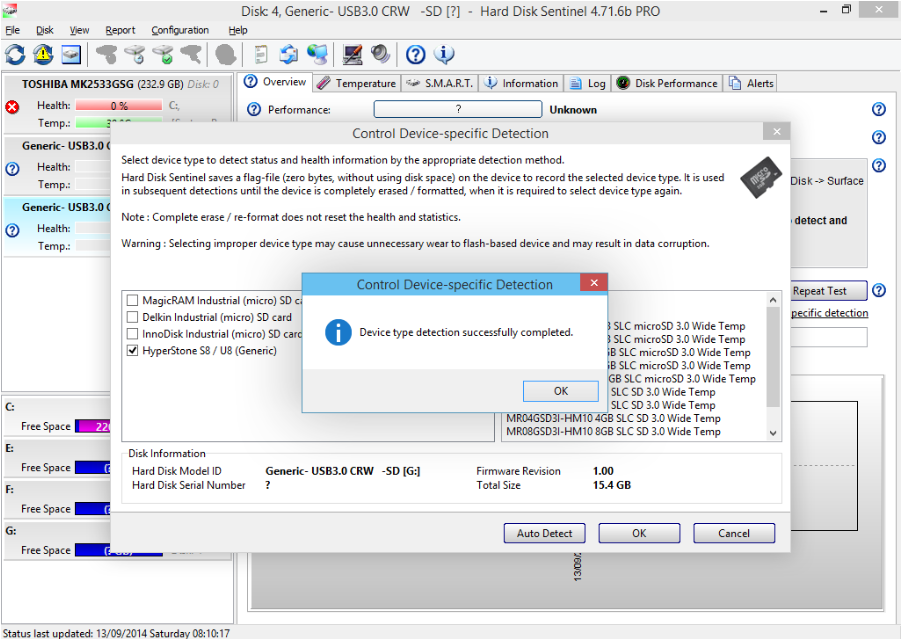The width and height of the screenshot is (901, 639).
Task: Check the MagicRAM Industrial SD card box
Action: coord(132,300)
